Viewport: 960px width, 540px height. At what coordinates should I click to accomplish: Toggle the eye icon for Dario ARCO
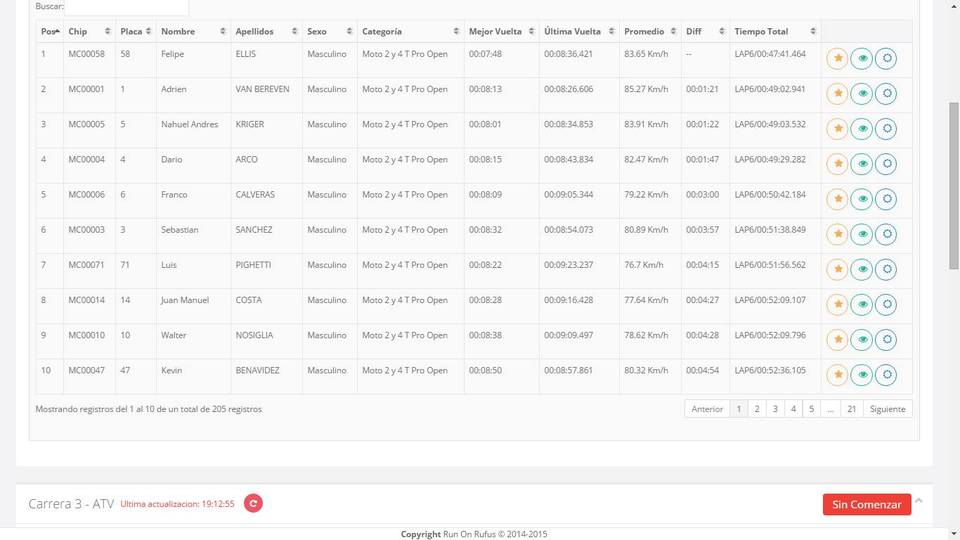861,164
